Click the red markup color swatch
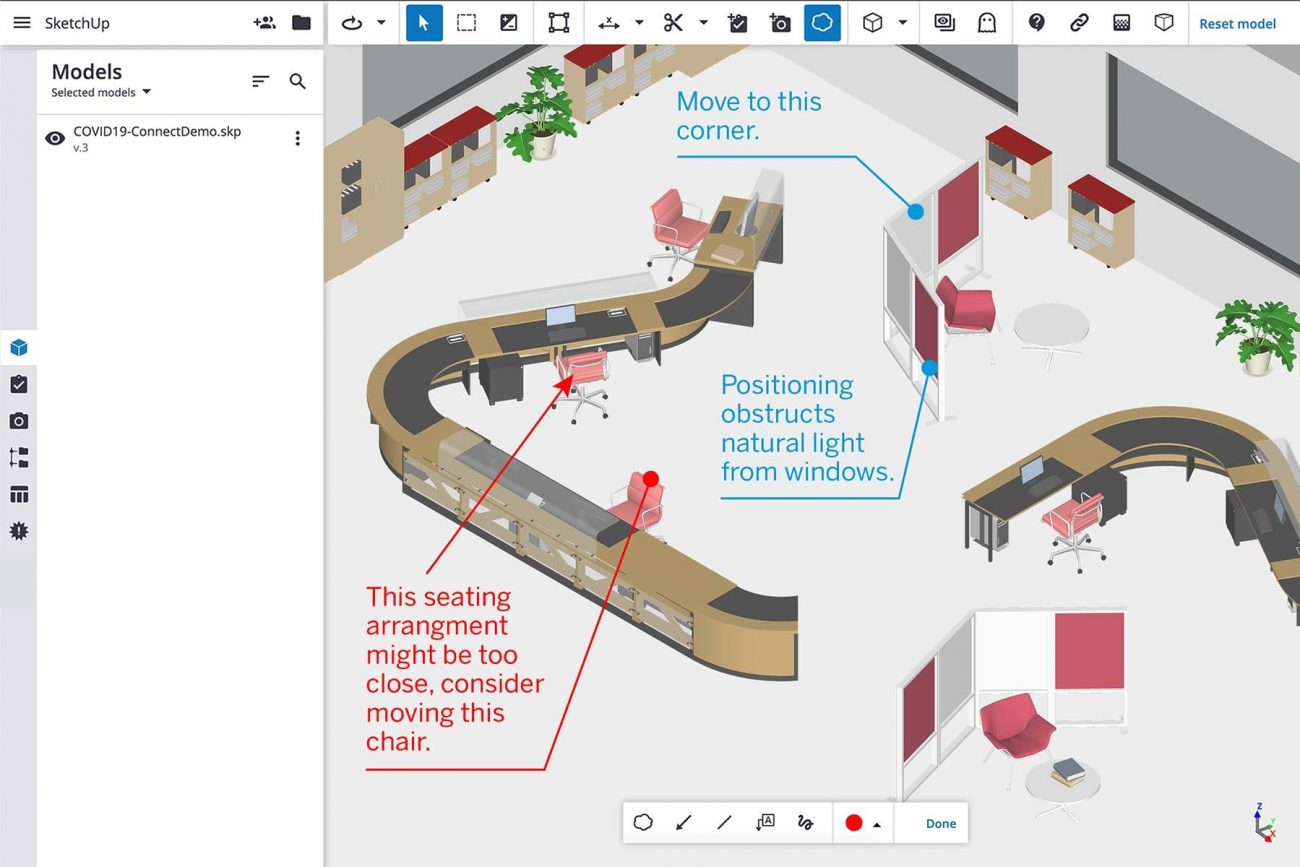The image size is (1300, 867). click(853, 823)
